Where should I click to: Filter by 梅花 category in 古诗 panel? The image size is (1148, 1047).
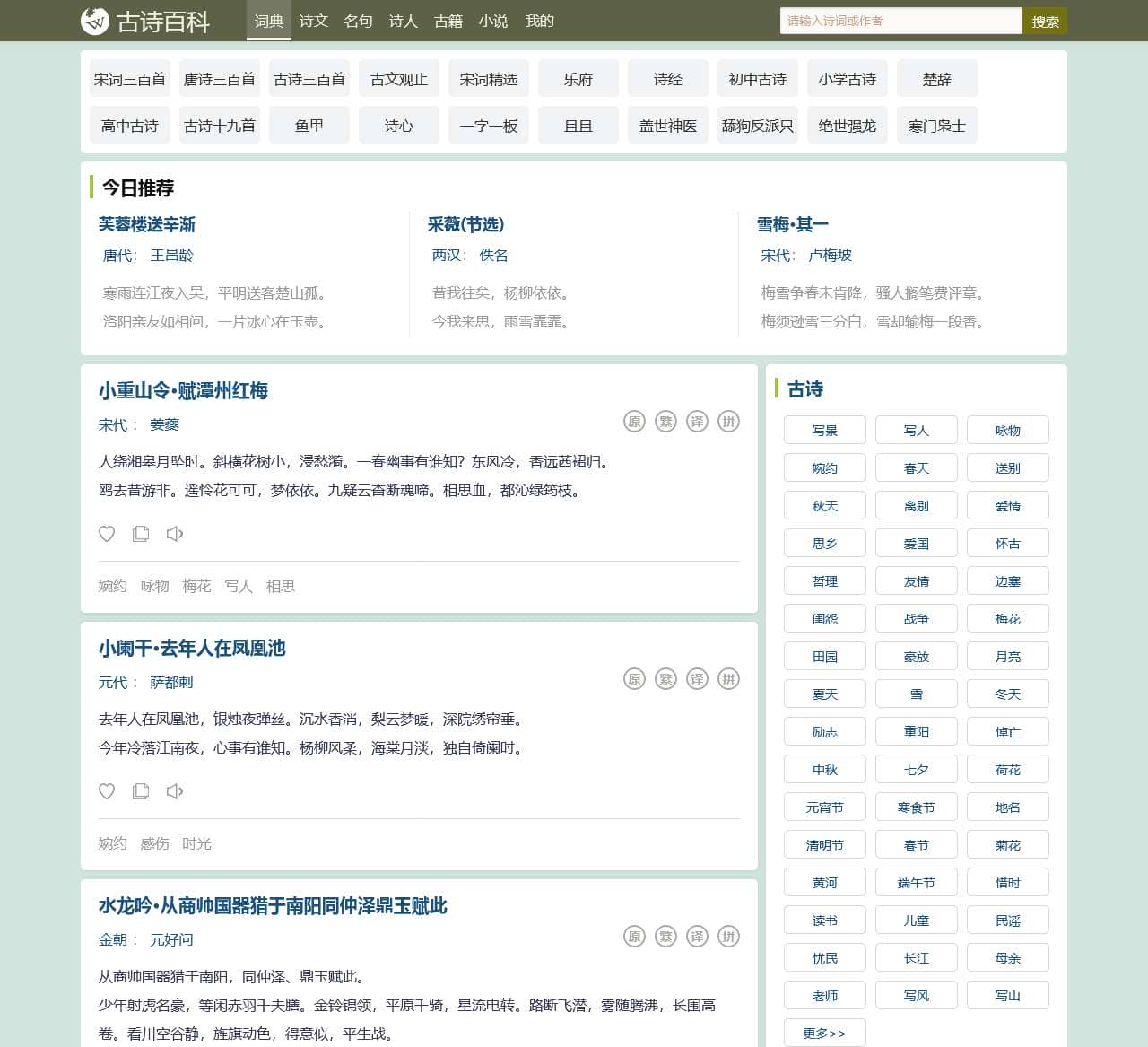[1007, 619]
